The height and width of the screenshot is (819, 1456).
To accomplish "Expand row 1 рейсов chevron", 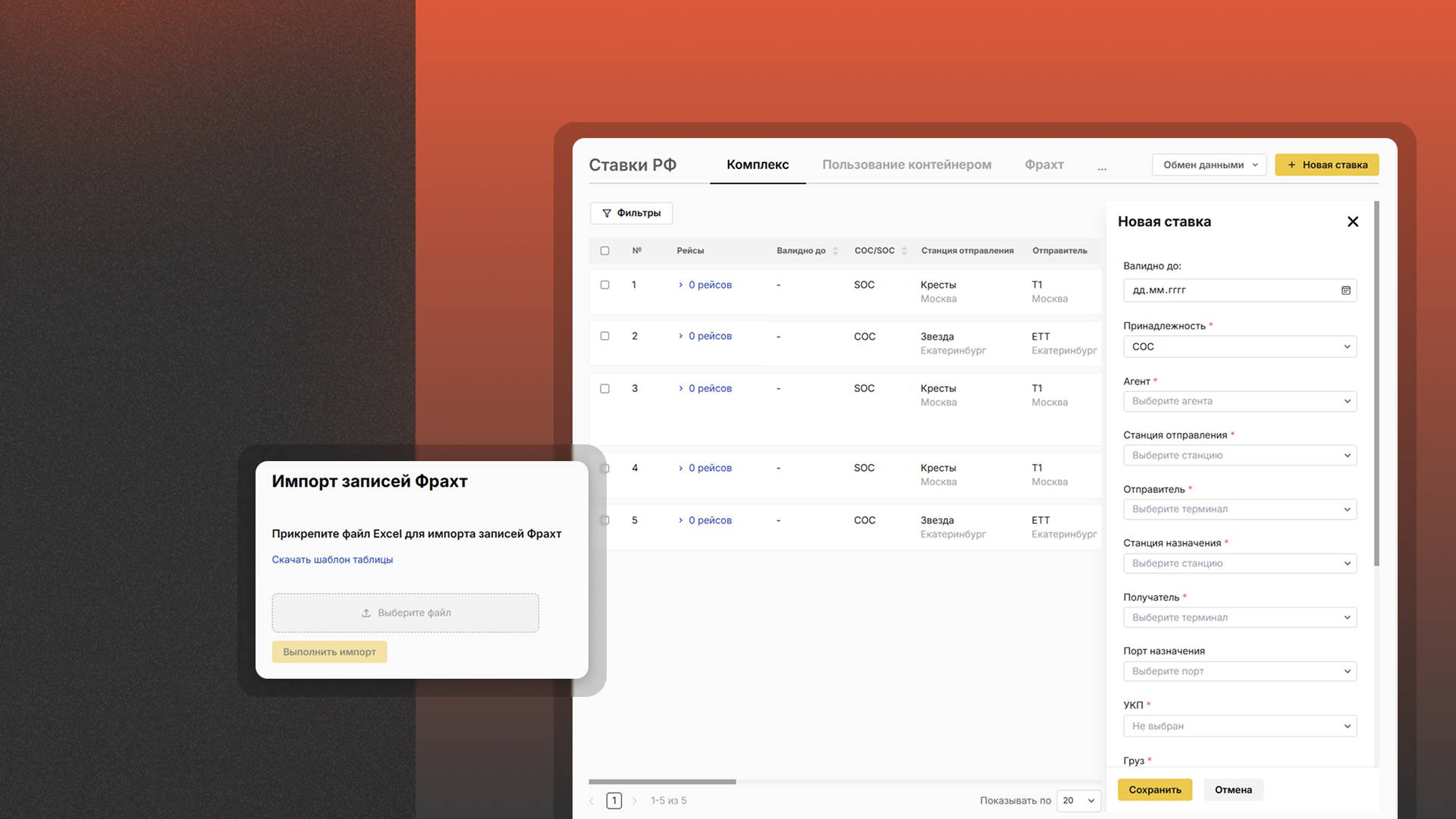I will (681, 285).
